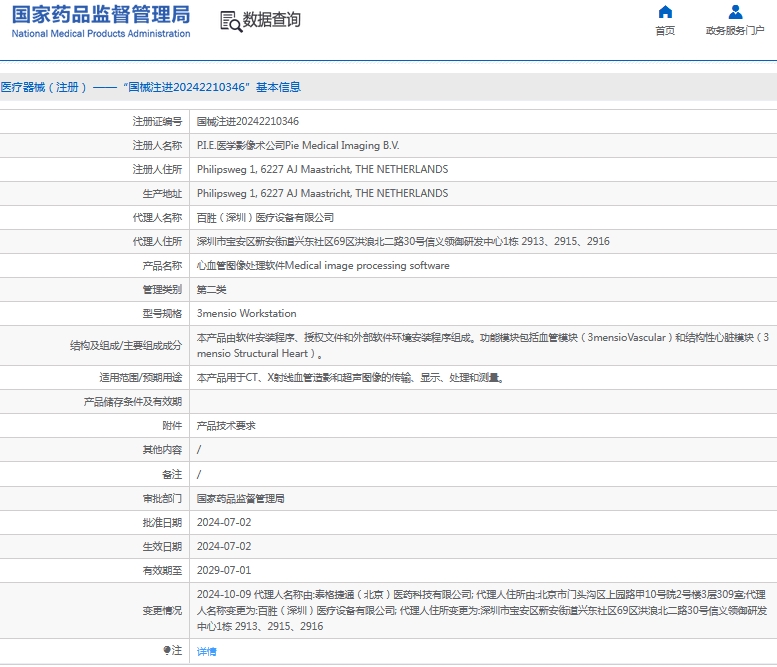Click the 产品储存条件及有效期 row label
Viewport: 777px width, 667px height.
click(132, 402)
